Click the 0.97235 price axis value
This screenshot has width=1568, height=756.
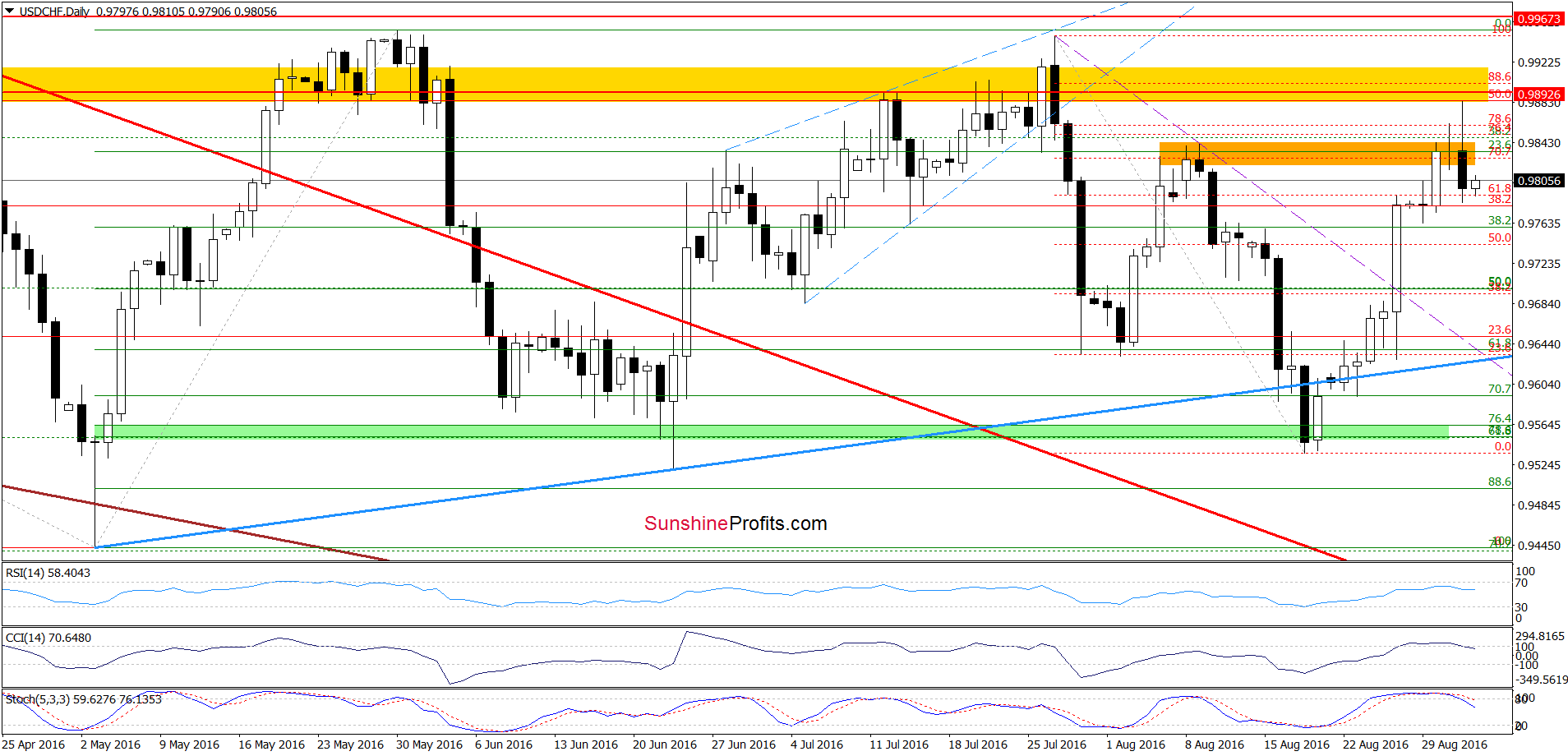[x=1538, y=264]
